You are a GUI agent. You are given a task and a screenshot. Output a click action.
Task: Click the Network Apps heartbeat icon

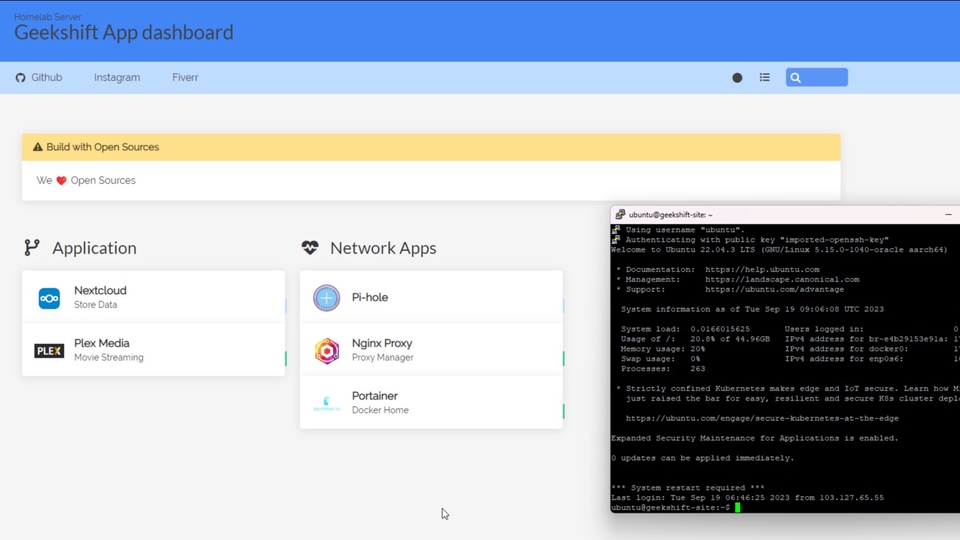coord(310,247)
